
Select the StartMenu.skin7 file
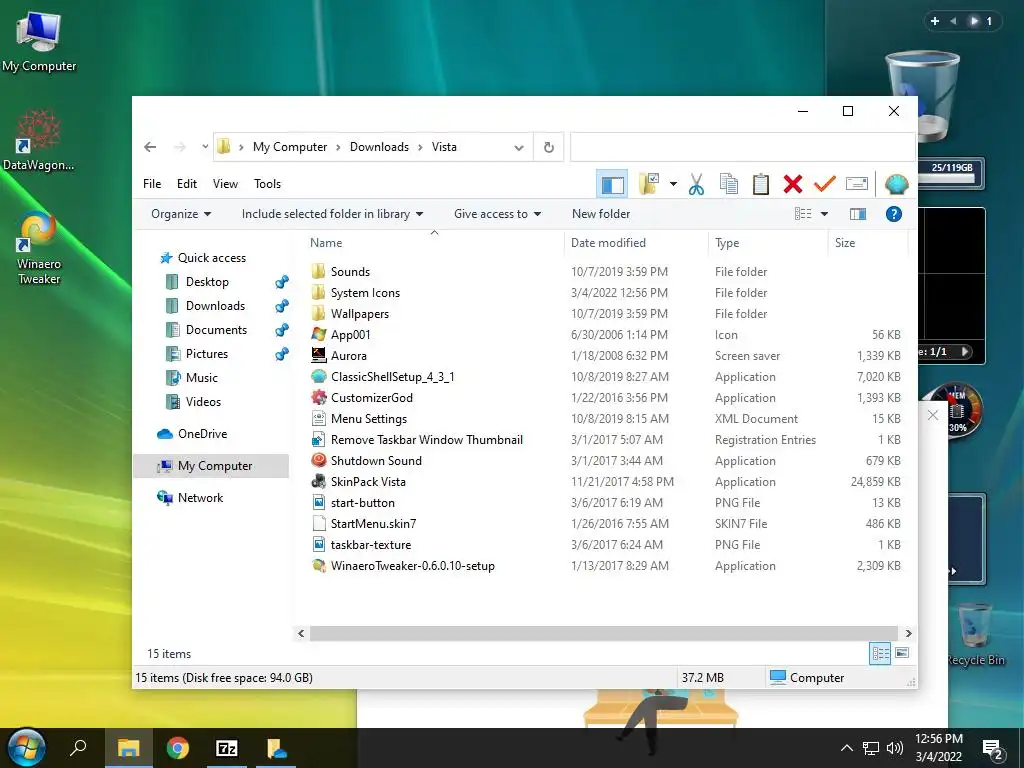click(374, 524)
